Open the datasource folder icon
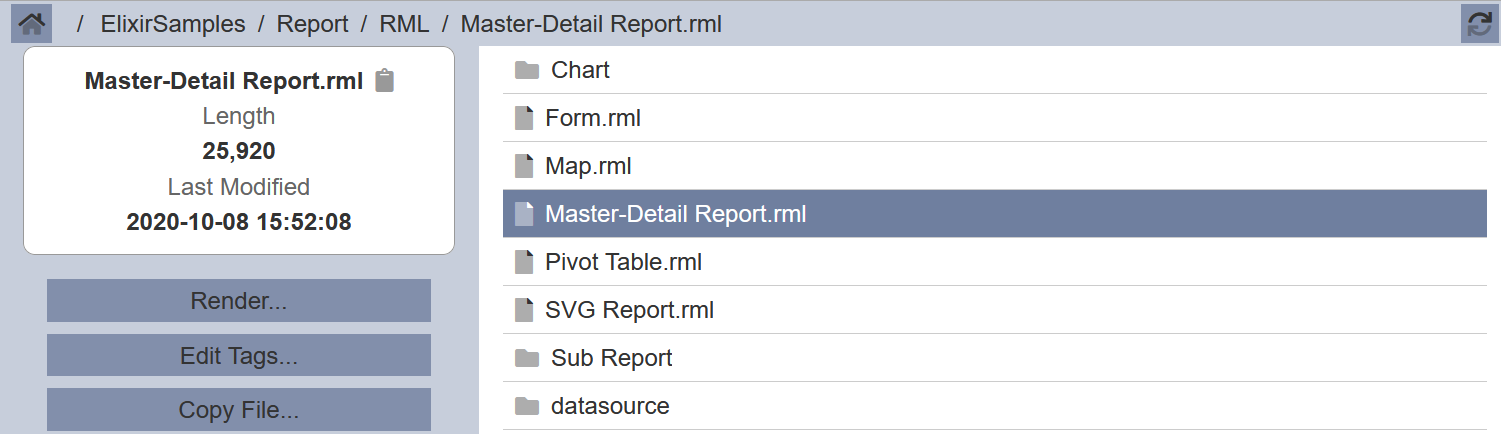Screen dimensions: 1501x434 (x=526, y=406)
